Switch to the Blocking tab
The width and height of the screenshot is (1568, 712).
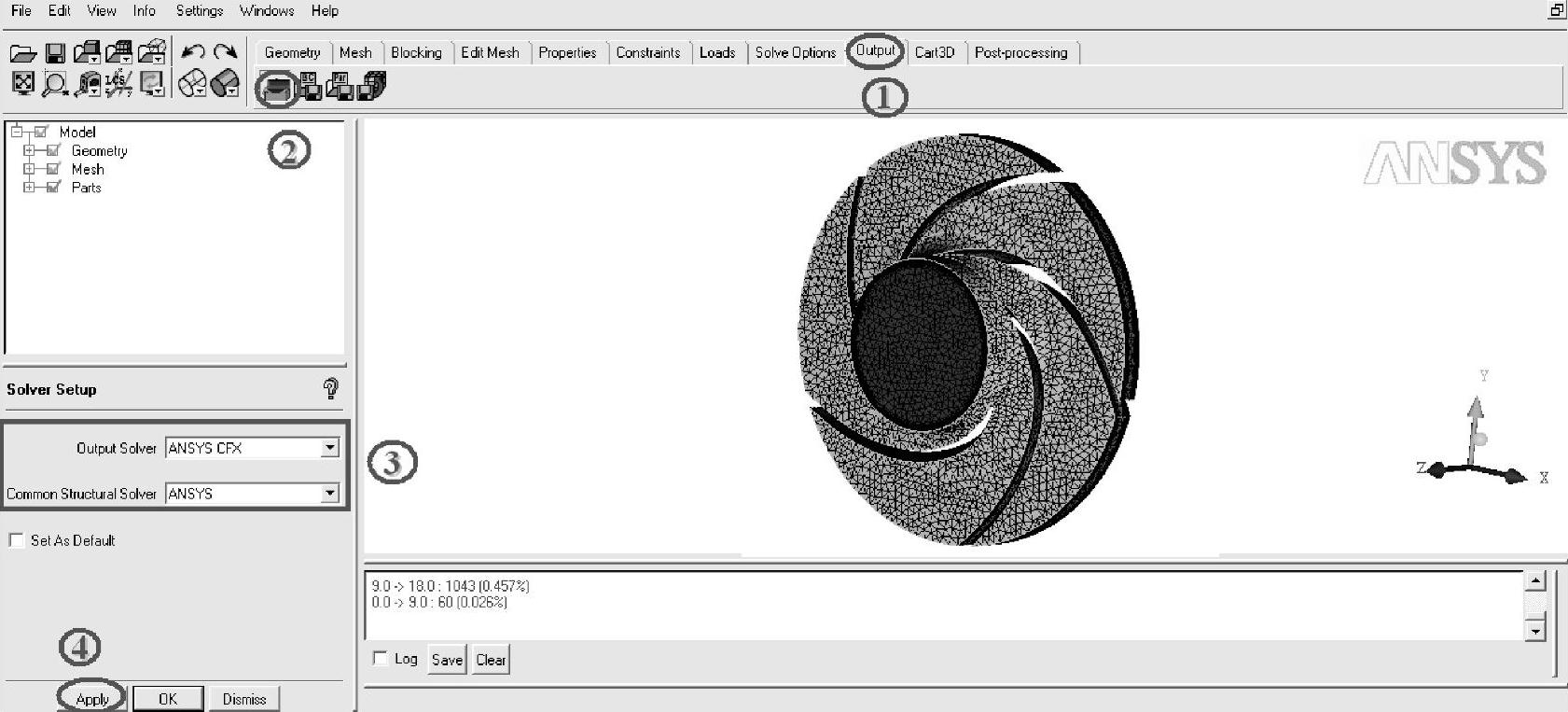[x=416, y=52]
